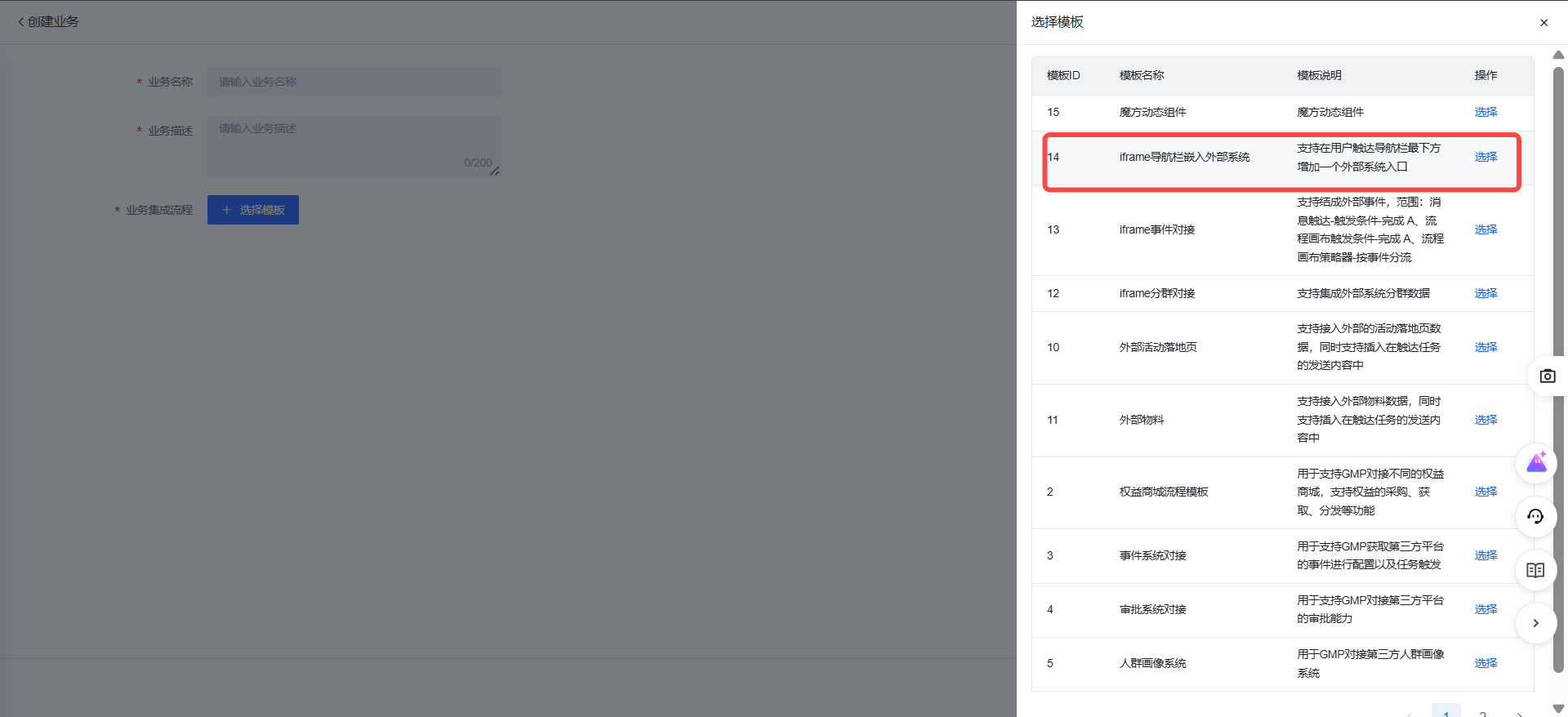Click 选择 for 魔方动态组件 template
The width and height of the screenshot is (1568, 717).
click(1486, 112)
